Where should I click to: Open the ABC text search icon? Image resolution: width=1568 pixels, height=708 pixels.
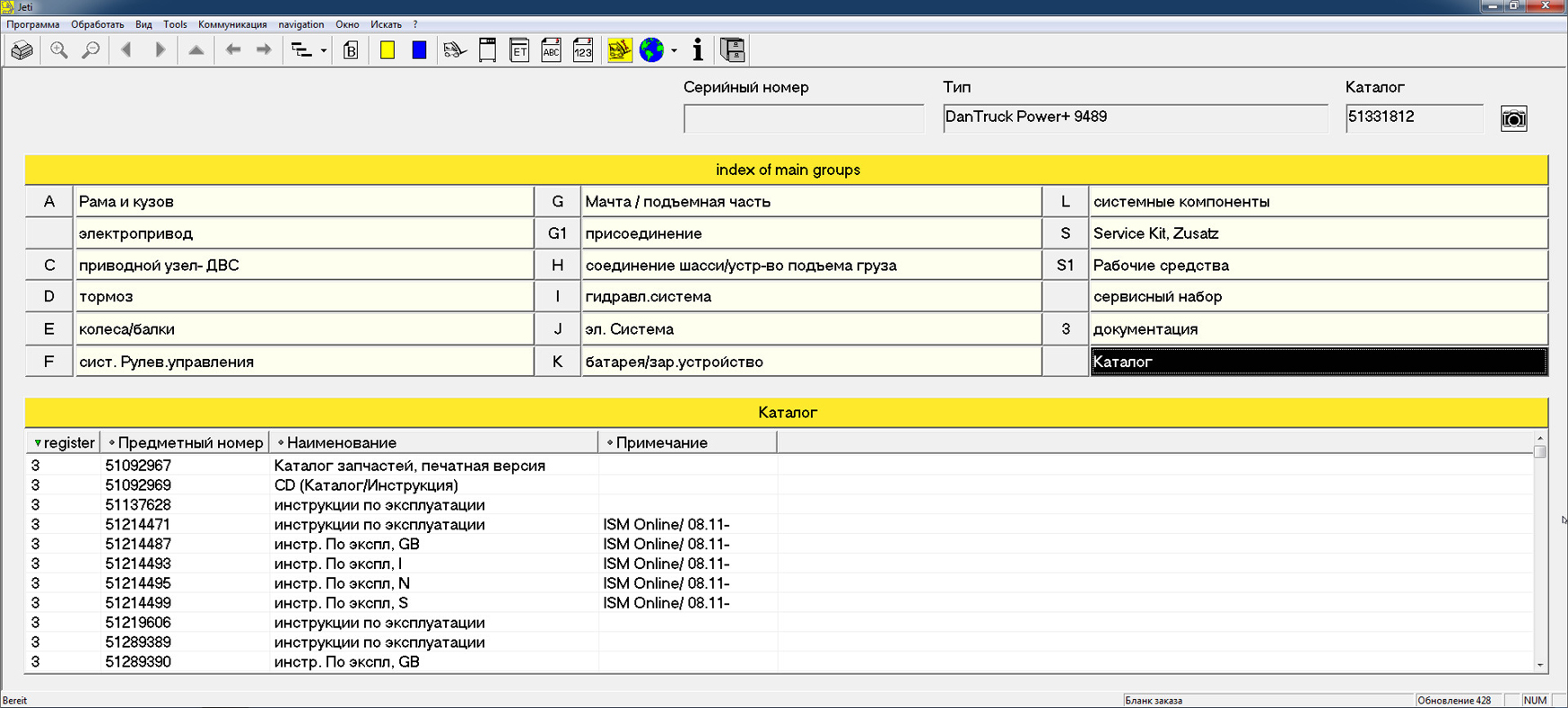[551, 50]
